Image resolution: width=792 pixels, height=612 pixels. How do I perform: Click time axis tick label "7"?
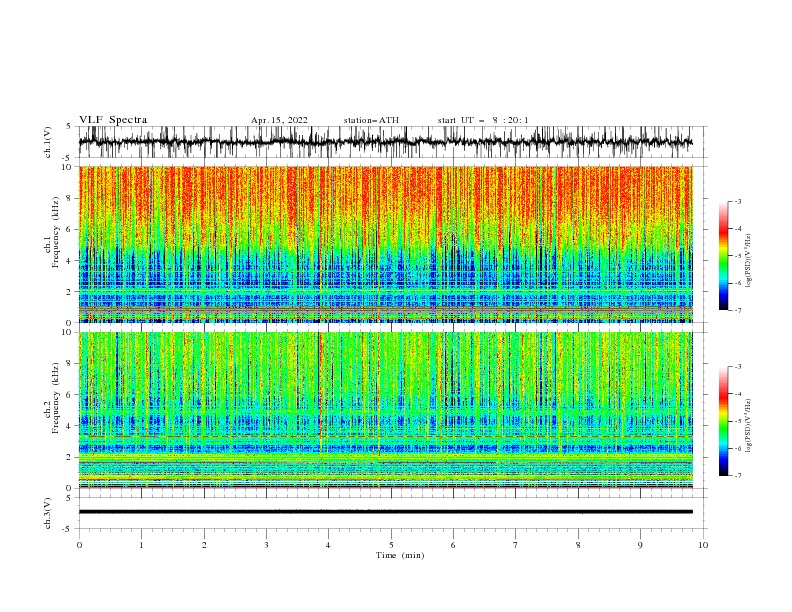click(x=516, y=545)
